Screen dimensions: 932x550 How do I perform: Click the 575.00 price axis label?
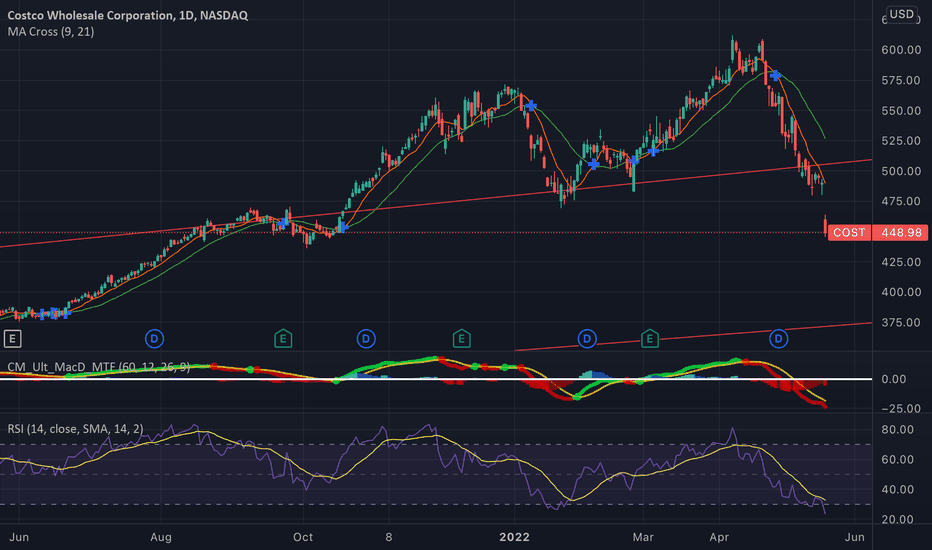(x=901, y=80)
